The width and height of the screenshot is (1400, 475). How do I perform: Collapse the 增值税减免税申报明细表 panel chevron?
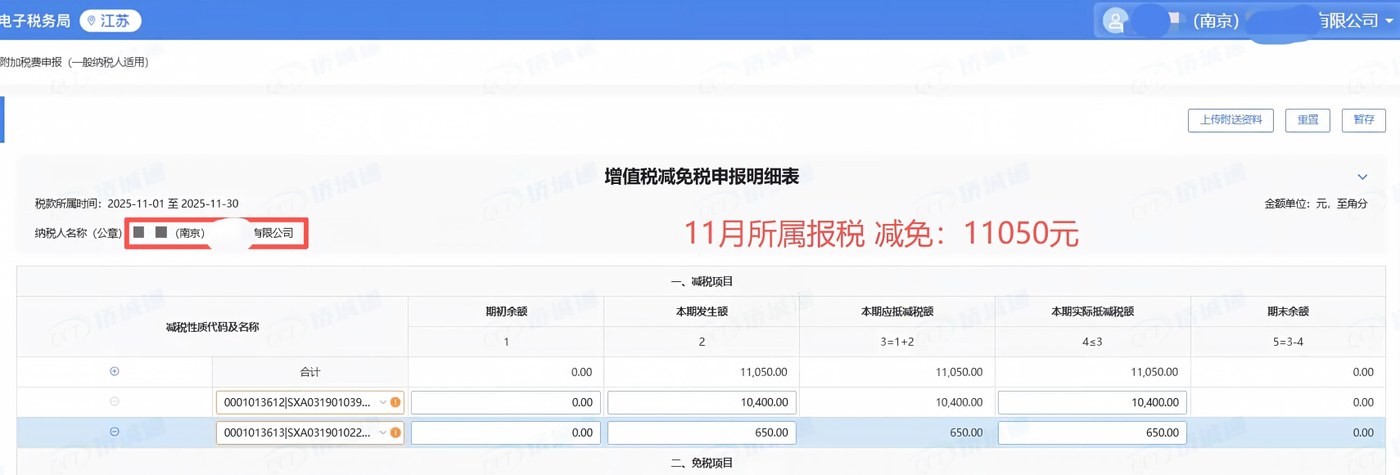(x=1362, y=177)
